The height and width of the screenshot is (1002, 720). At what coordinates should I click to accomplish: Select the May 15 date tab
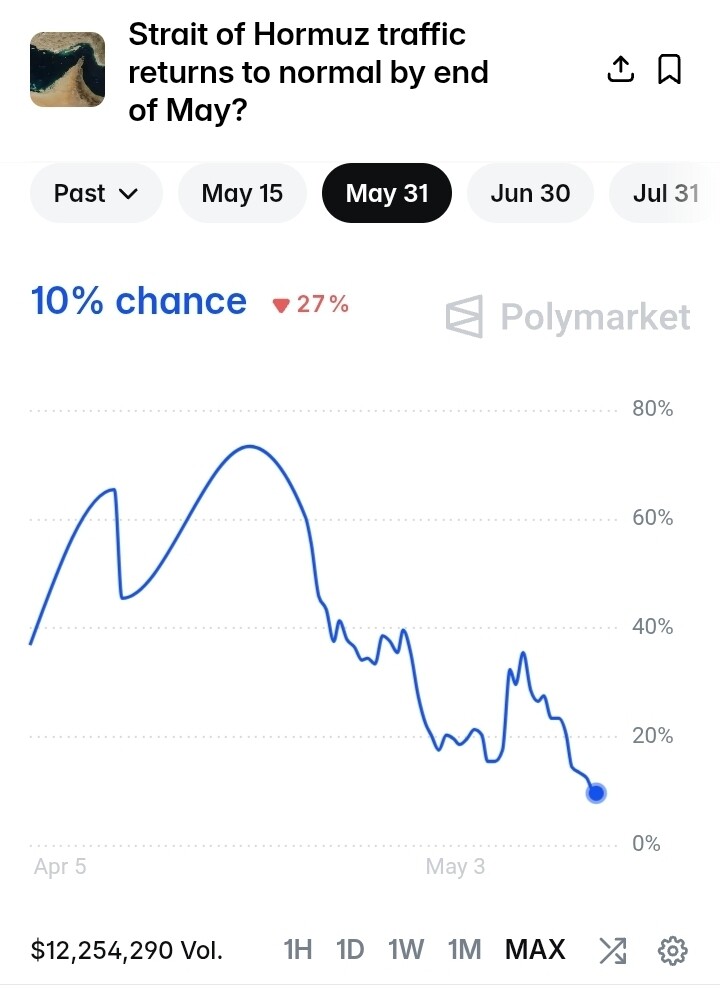point(242,193)
